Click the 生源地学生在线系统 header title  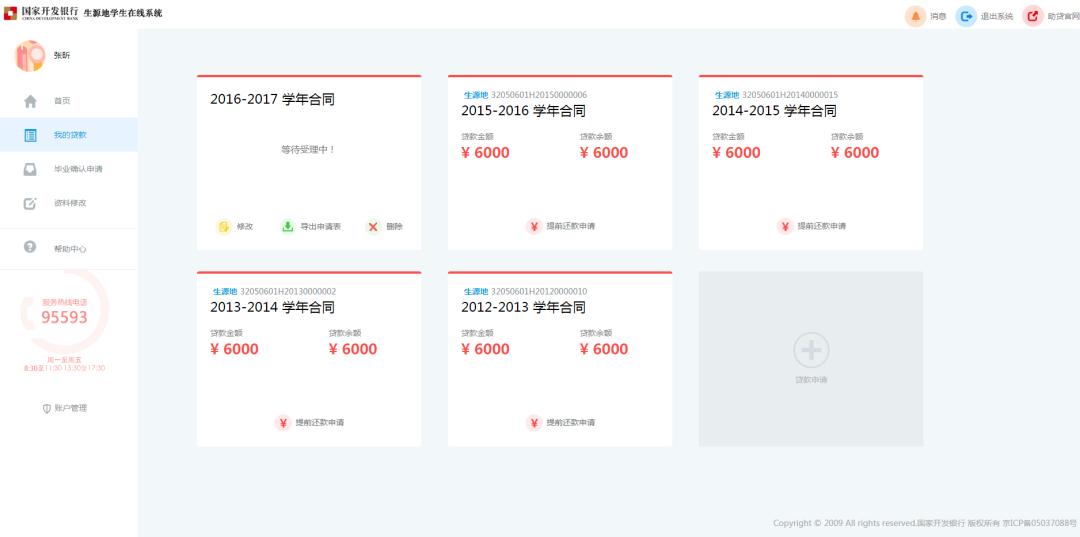click(123, 13)
